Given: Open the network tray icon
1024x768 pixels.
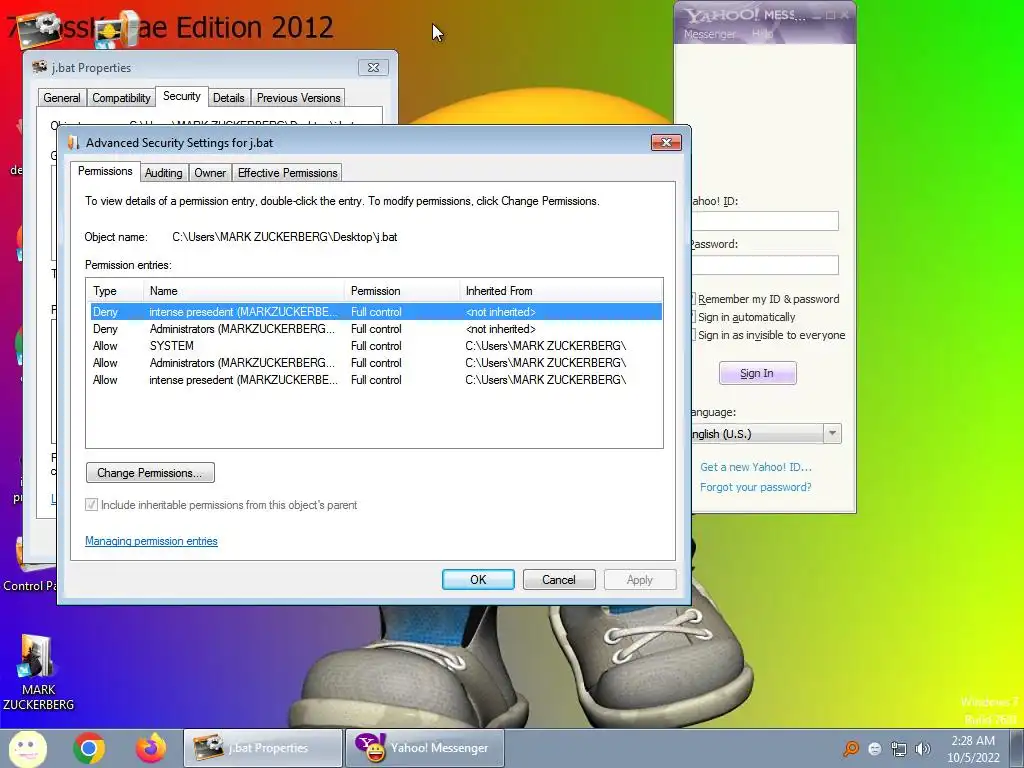Looking at the screenshot, I should click(899, 749).
